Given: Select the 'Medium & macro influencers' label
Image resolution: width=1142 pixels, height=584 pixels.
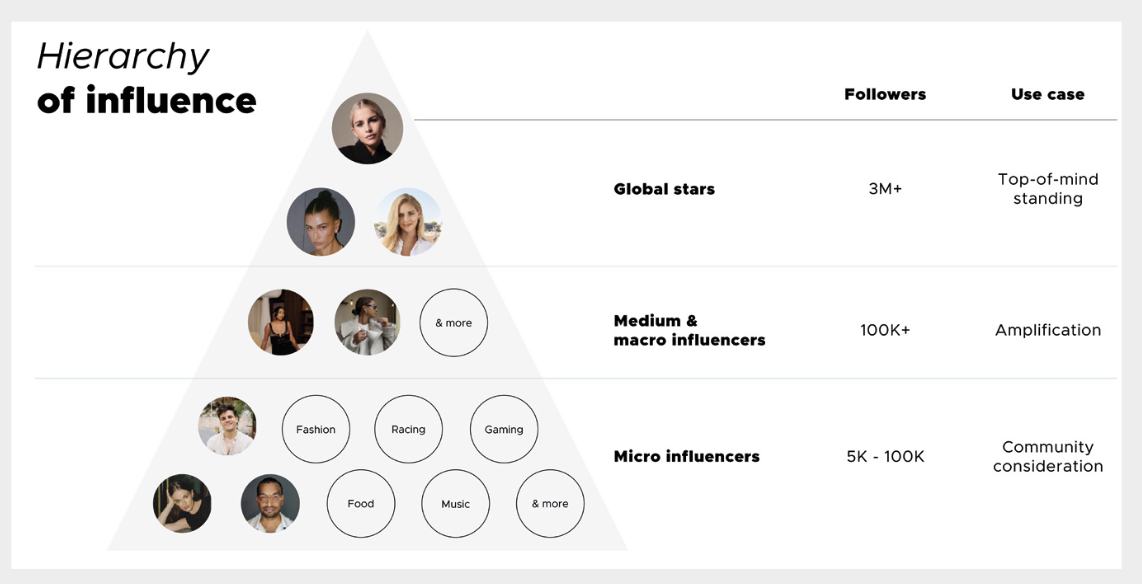Looking at the screenshot, I should 689,330.
